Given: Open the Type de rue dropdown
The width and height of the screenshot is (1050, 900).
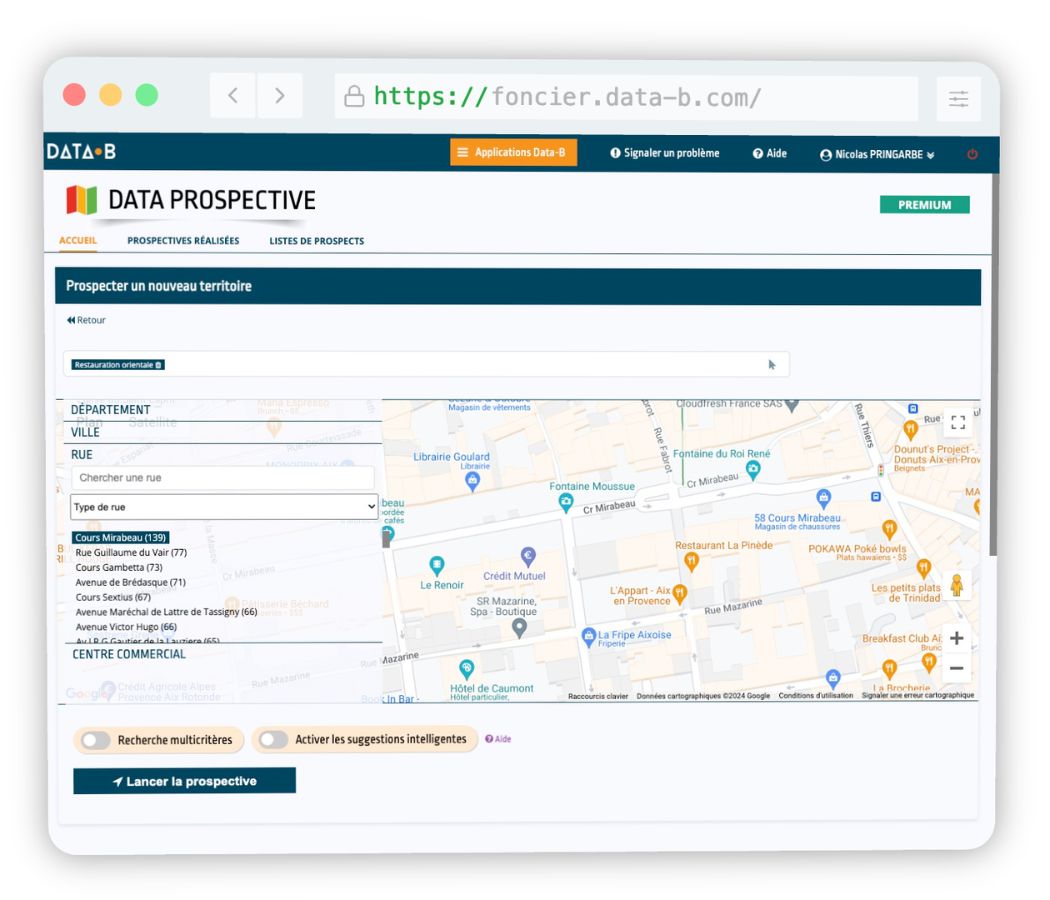Looking at the screenshot, I should (x=224, y=507).
